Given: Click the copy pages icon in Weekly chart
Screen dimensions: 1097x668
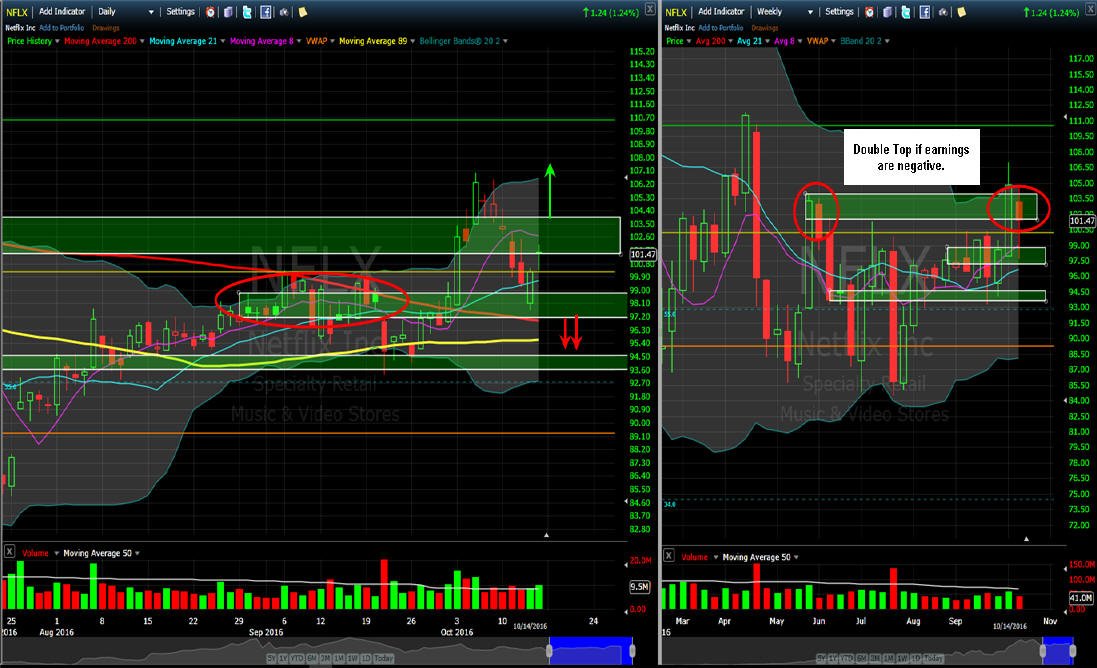Looking at the screenshot, I should click(x=887, y=12).
